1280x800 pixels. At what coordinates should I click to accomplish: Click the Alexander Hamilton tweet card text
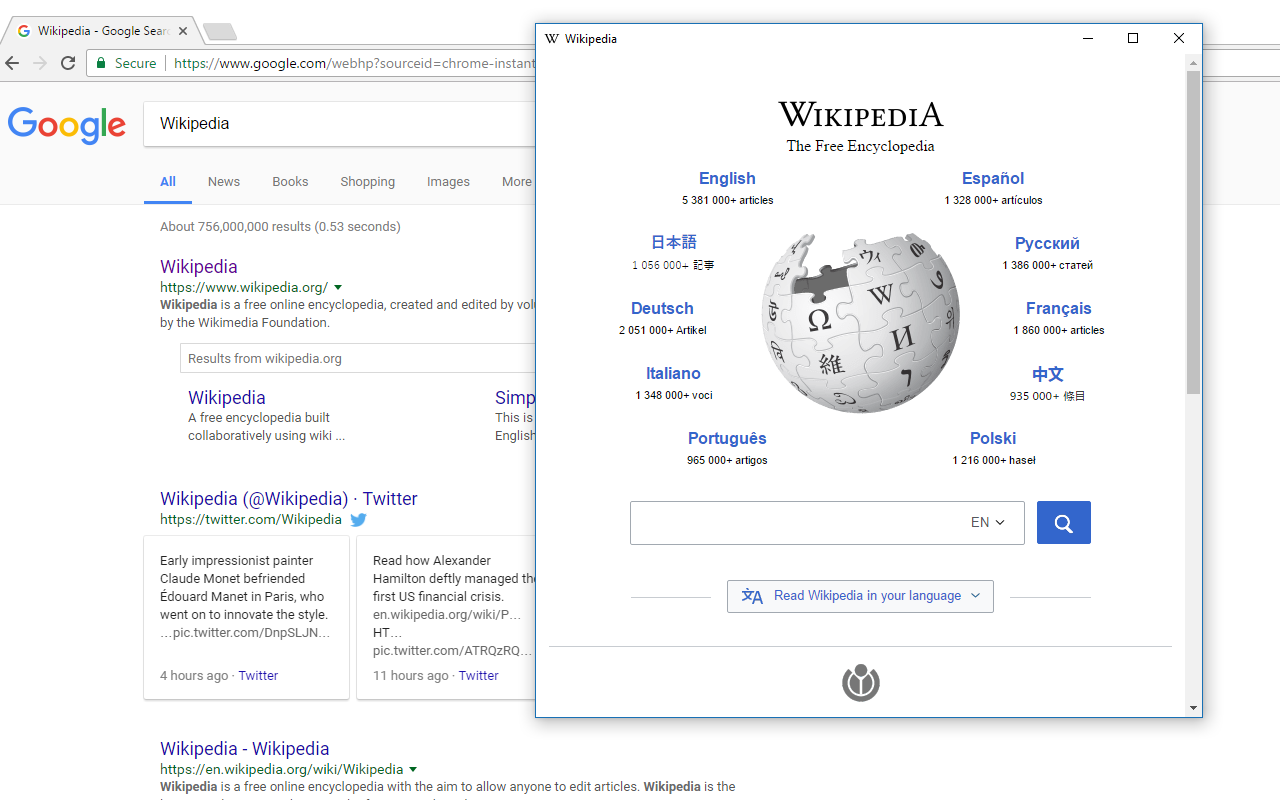pos(453,606)
